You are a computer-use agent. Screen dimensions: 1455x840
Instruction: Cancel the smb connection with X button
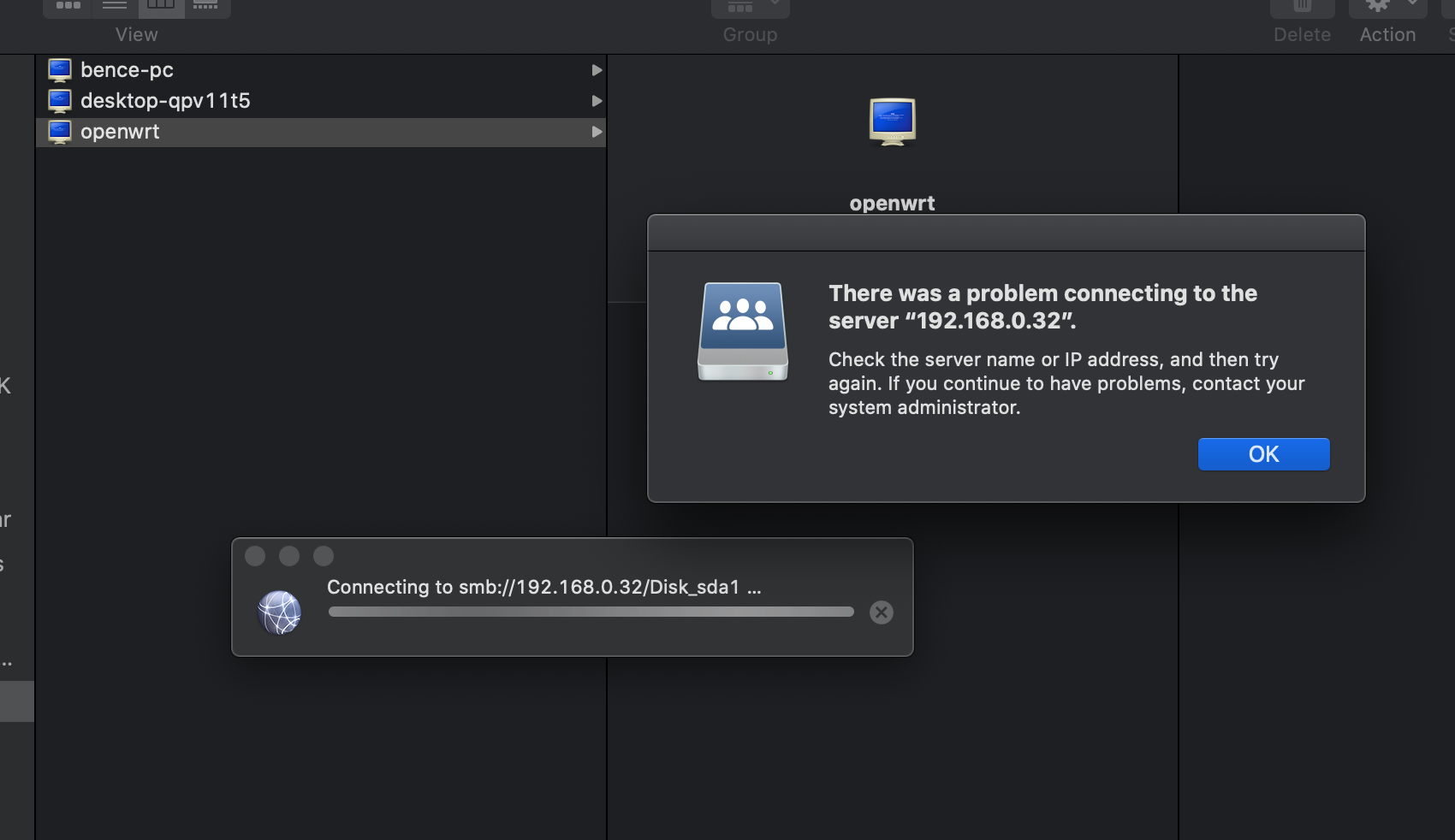(x=881, y=612)
